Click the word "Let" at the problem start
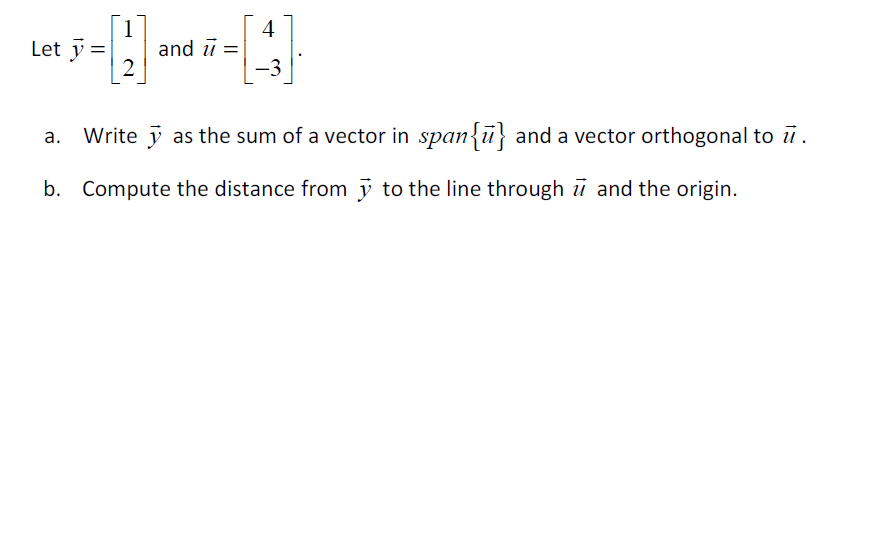Viewport: 877px width, 559px height. pyautogui.click(x=46, y=49)
